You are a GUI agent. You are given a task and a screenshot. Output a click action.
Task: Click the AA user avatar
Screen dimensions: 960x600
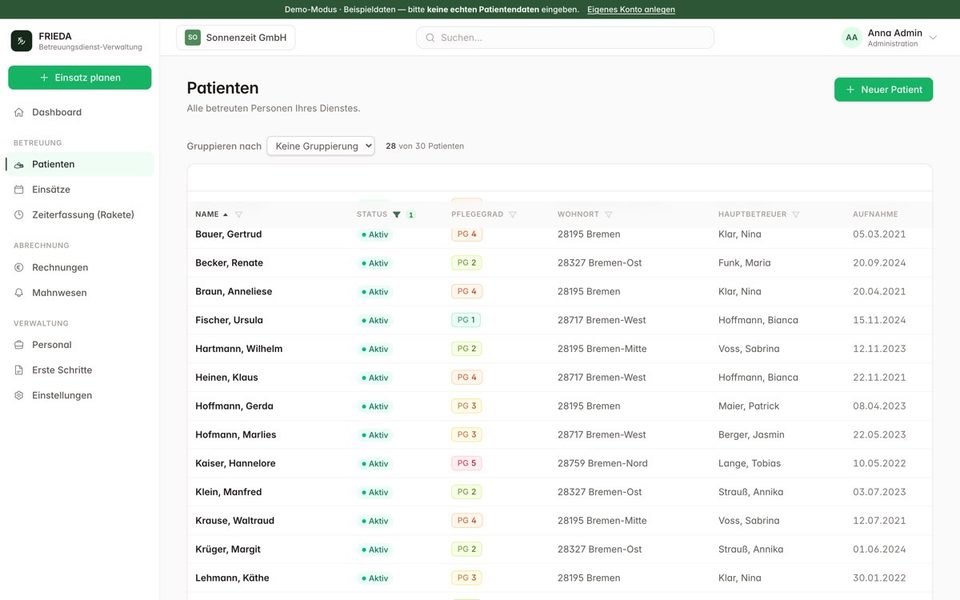coord(852,37)
